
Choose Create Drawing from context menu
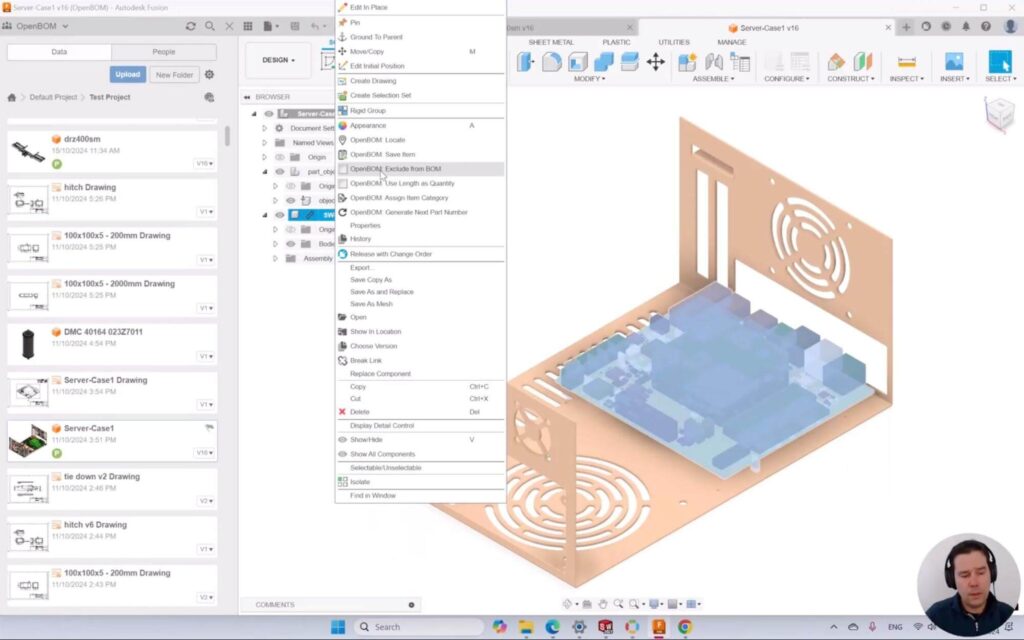373,81
